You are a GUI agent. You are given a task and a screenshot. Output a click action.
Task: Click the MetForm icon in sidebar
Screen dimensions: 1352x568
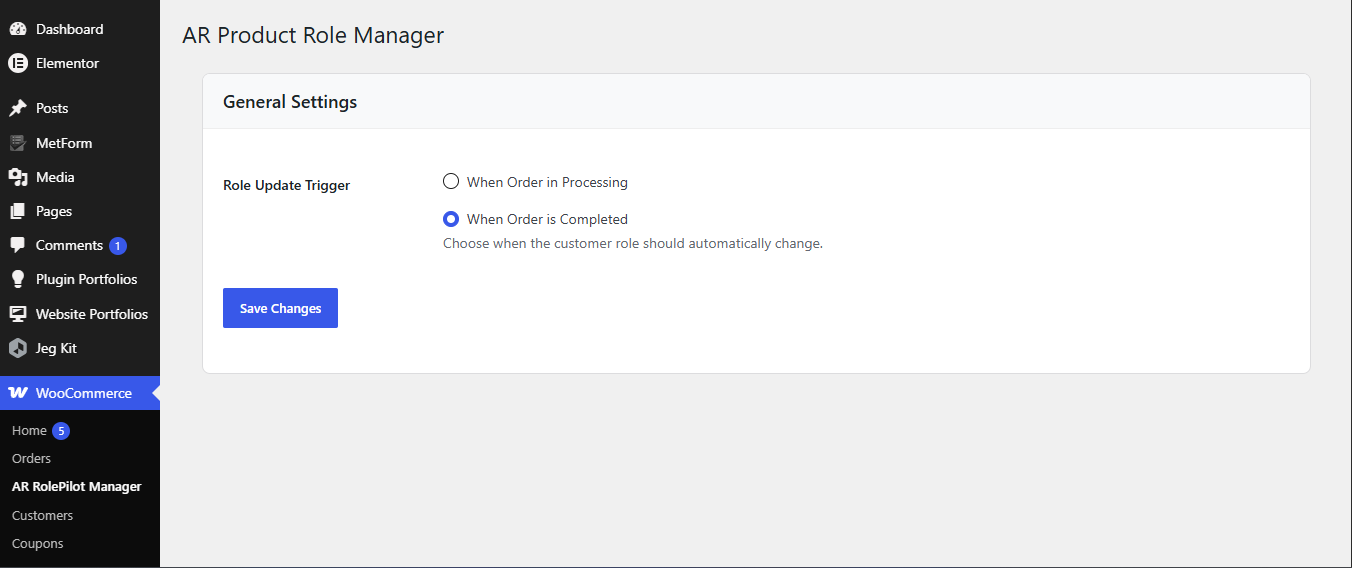(x=17, y=143)
